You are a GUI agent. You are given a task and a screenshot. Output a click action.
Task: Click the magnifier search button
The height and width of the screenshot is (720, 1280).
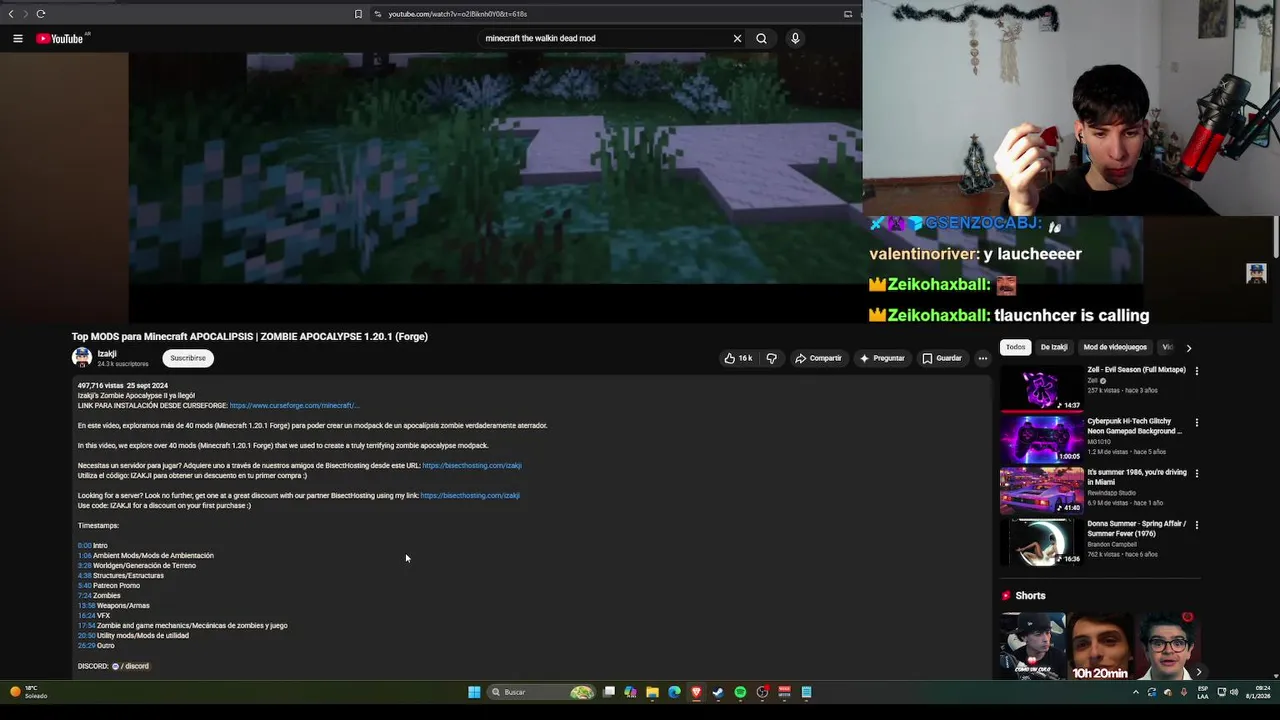click(x=761, y=38)
